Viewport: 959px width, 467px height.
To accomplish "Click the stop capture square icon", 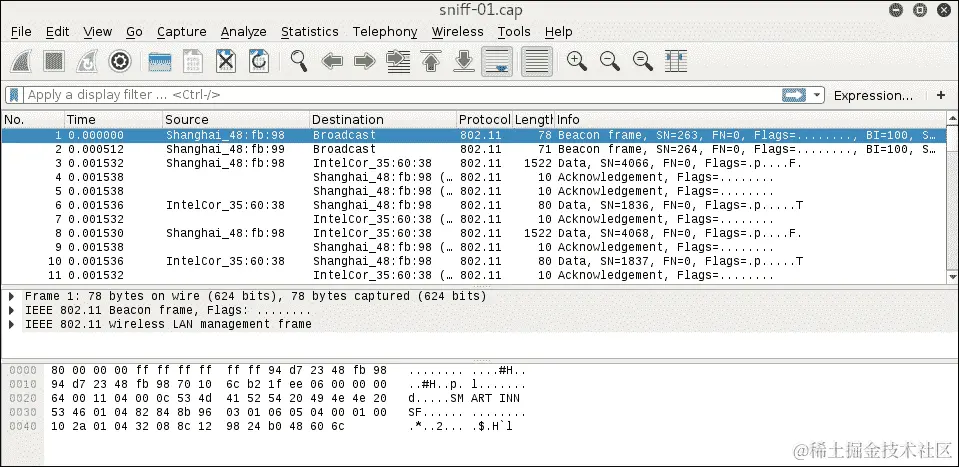I will (x=54, y=62).
